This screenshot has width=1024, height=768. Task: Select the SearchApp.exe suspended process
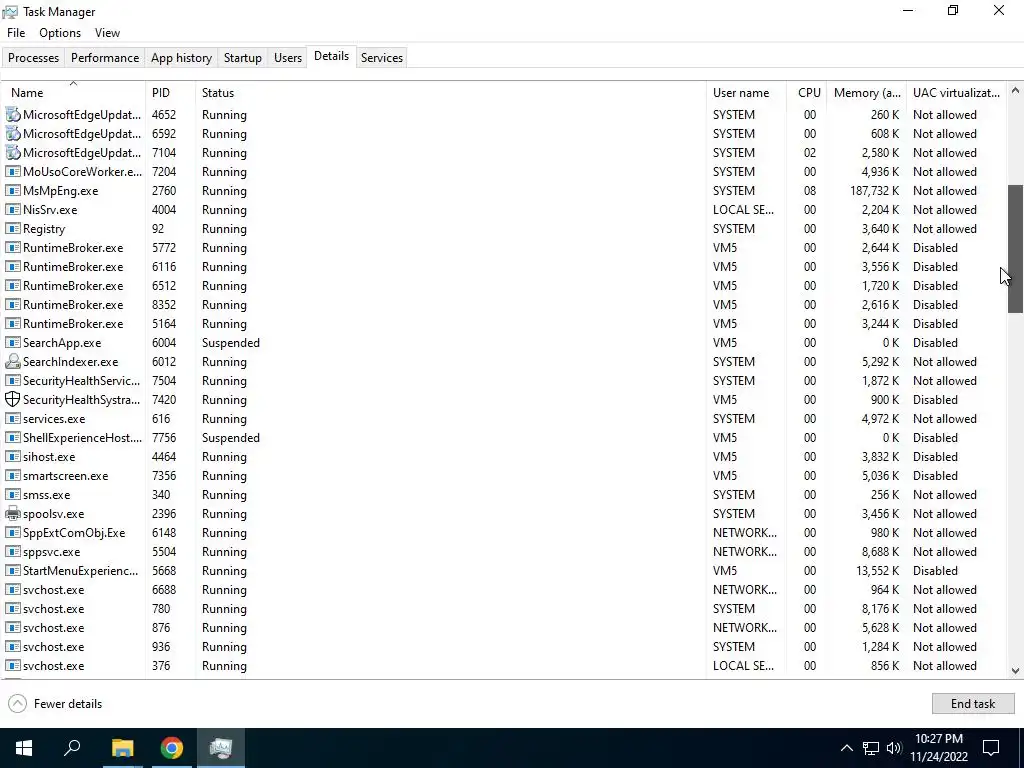[504, 342]
